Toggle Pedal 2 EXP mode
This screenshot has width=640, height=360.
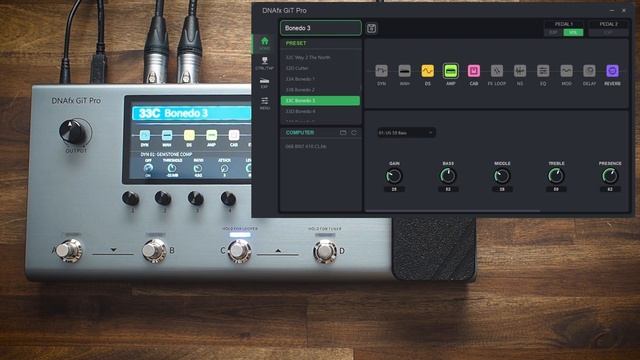(x=608, y=32)
